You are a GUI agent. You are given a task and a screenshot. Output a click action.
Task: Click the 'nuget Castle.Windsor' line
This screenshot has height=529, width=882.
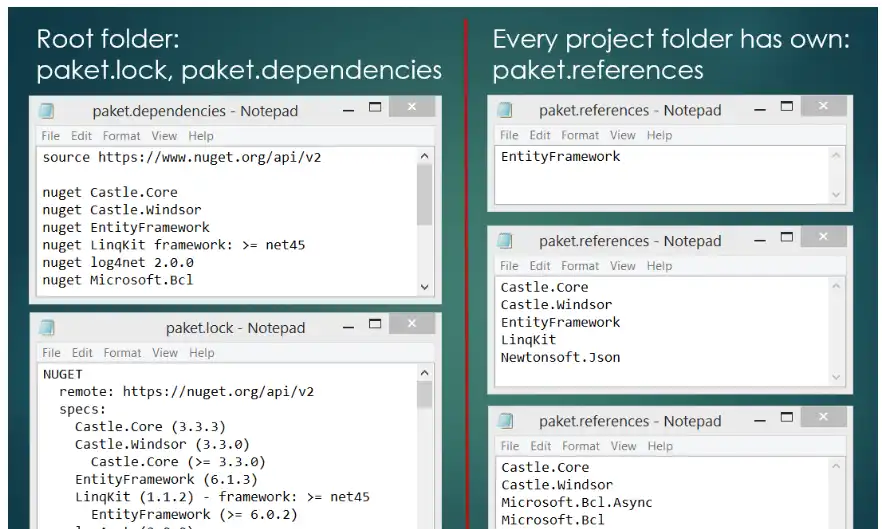122,210
